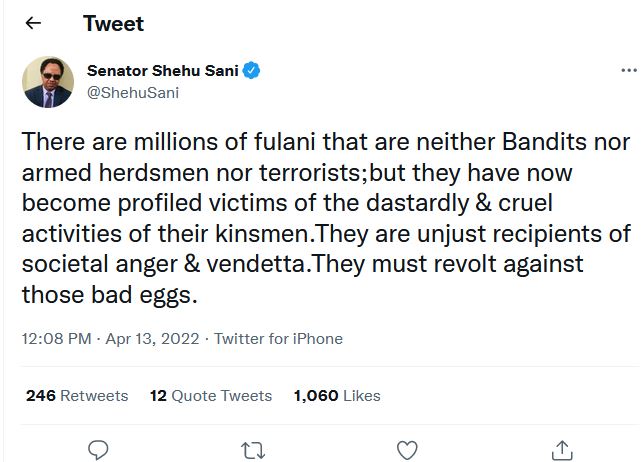
Task: Click the share icon below the tweet
Action: 562,450
